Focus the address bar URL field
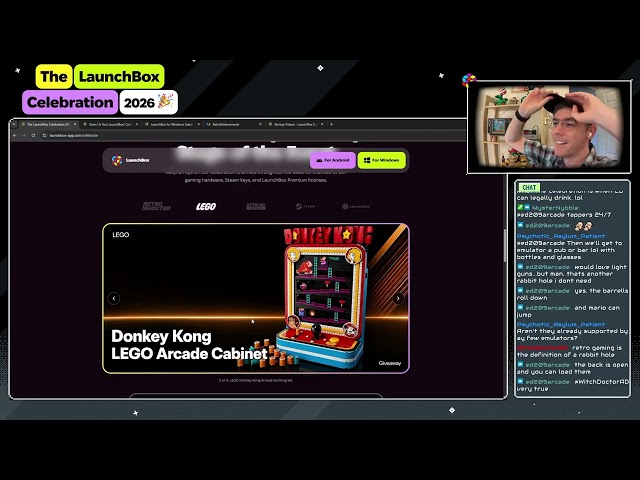640x480 pixels. tap(253, 135)
